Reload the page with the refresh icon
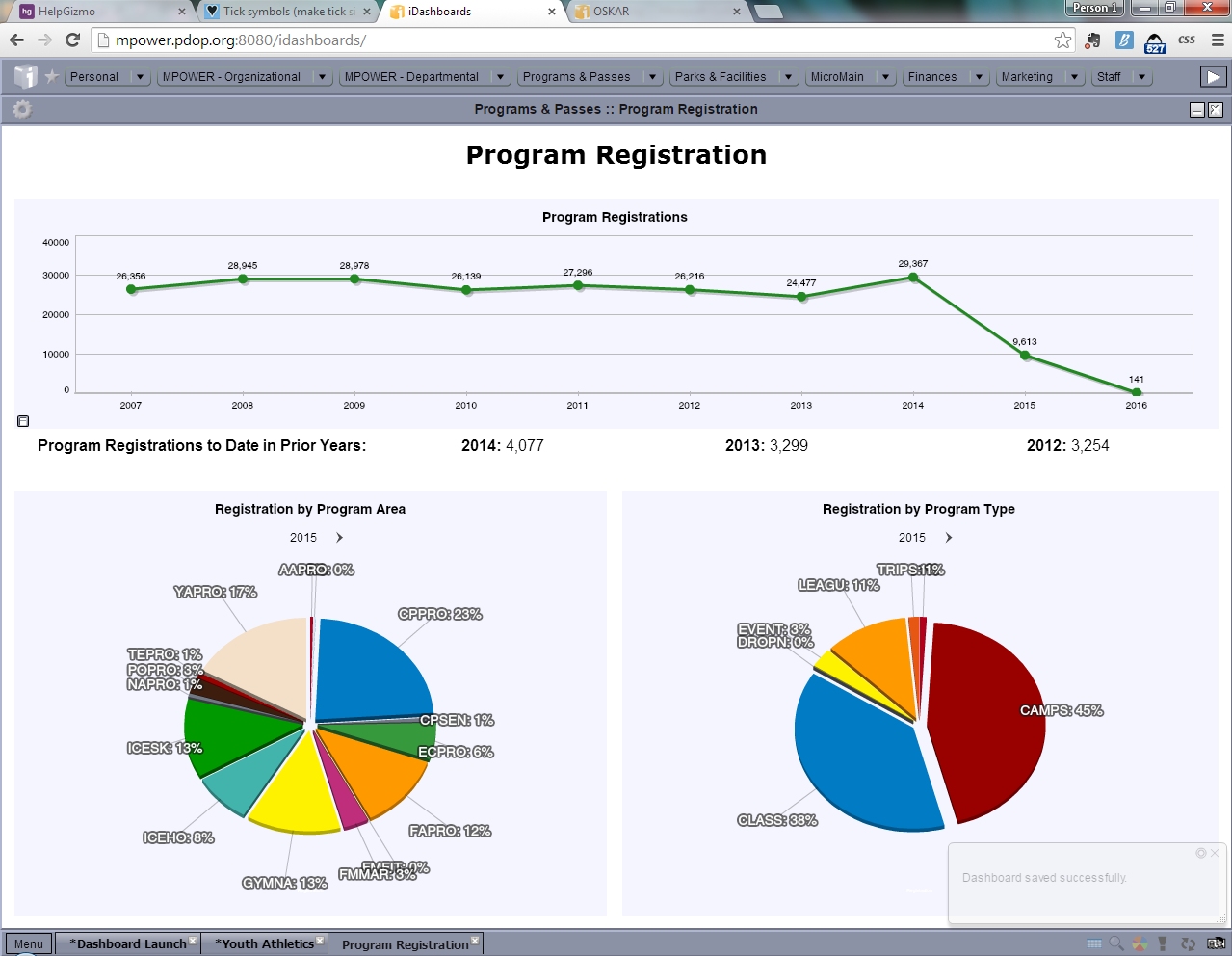This screenshot has height=956, width=1232. (72, 40)
